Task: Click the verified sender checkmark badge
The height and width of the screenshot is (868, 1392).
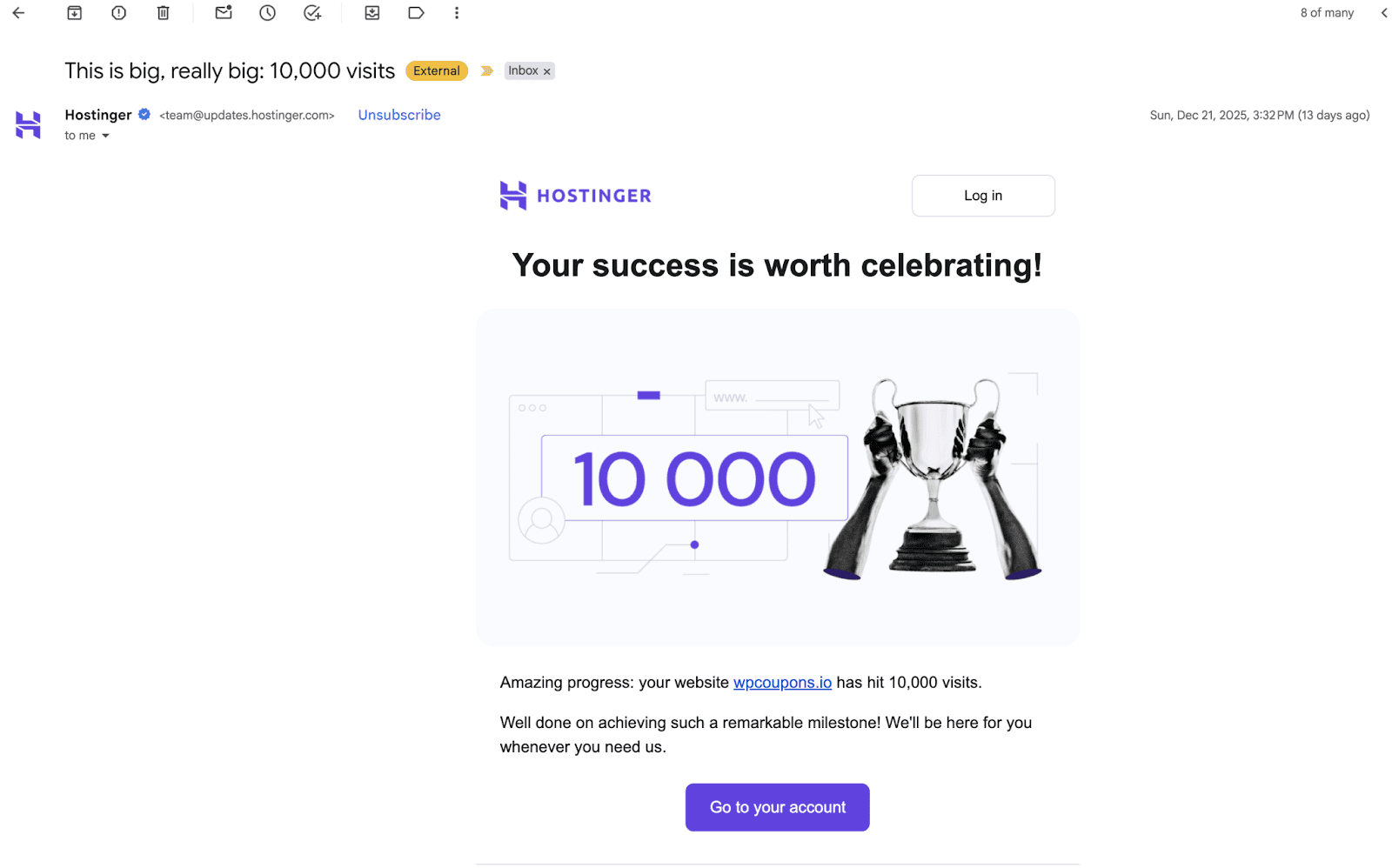Action: pyautogui.click(x=142, y=114)
